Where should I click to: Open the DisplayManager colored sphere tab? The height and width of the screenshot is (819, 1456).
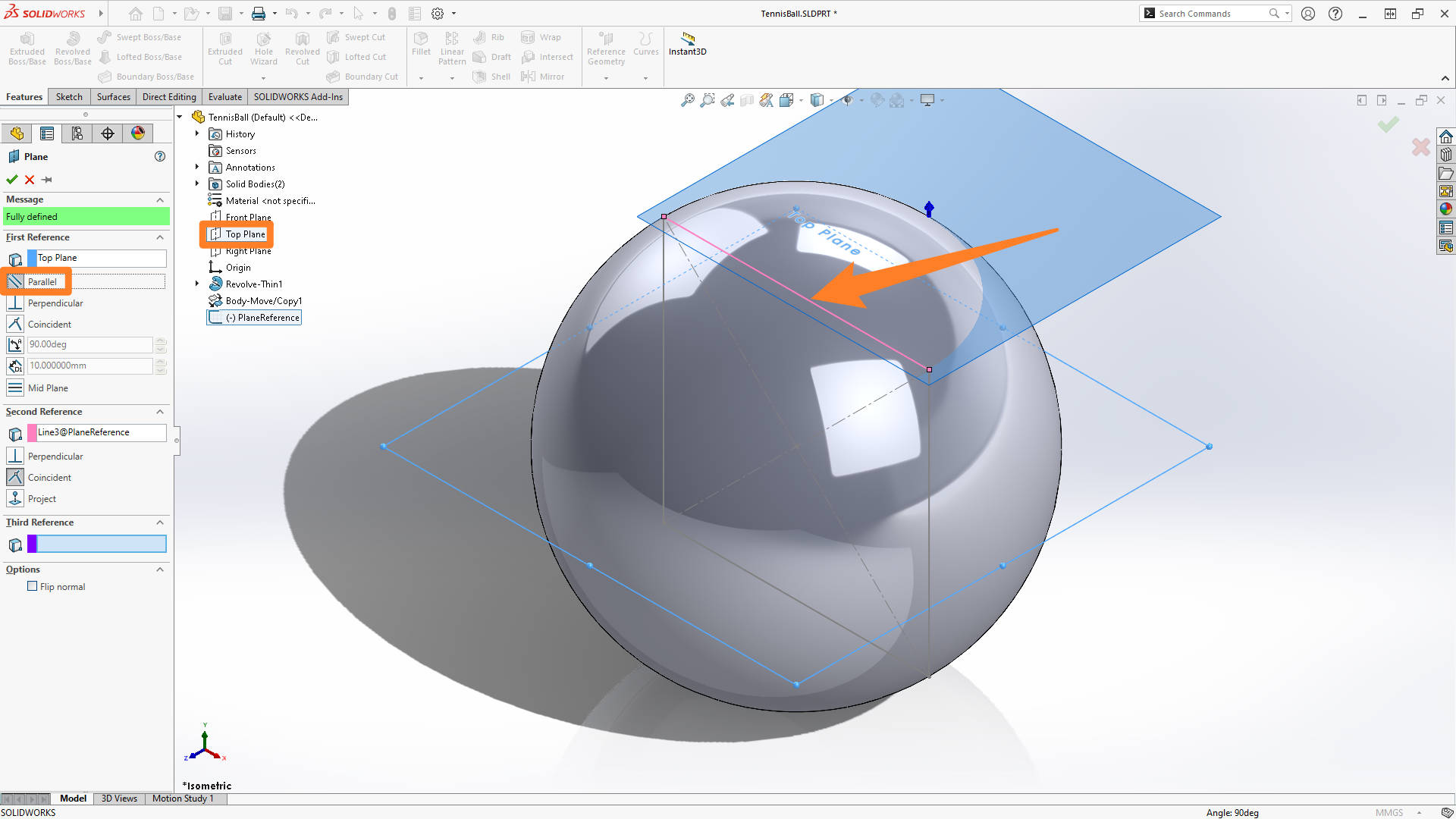coord(137,133)
